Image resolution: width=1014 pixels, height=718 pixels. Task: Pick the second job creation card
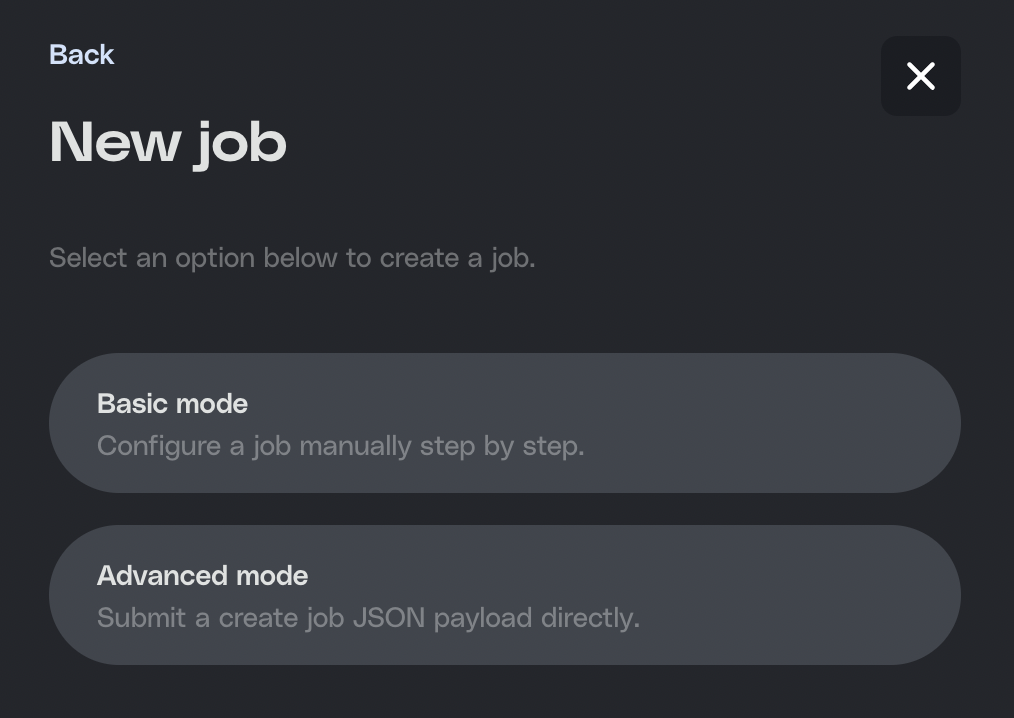point(504,595)
